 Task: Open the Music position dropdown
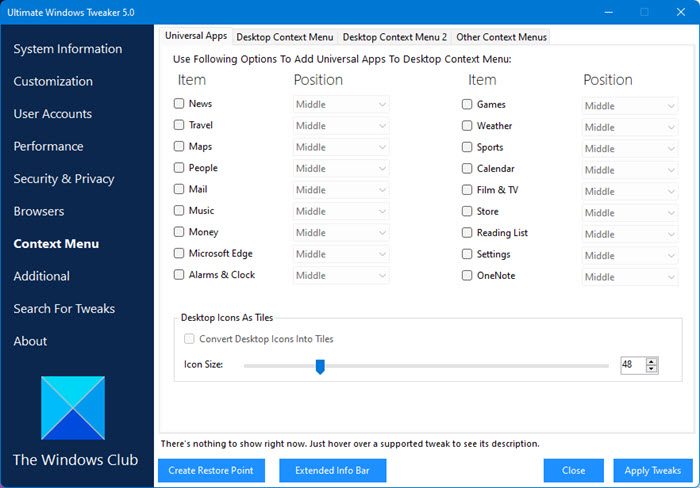tap(341, 211)
